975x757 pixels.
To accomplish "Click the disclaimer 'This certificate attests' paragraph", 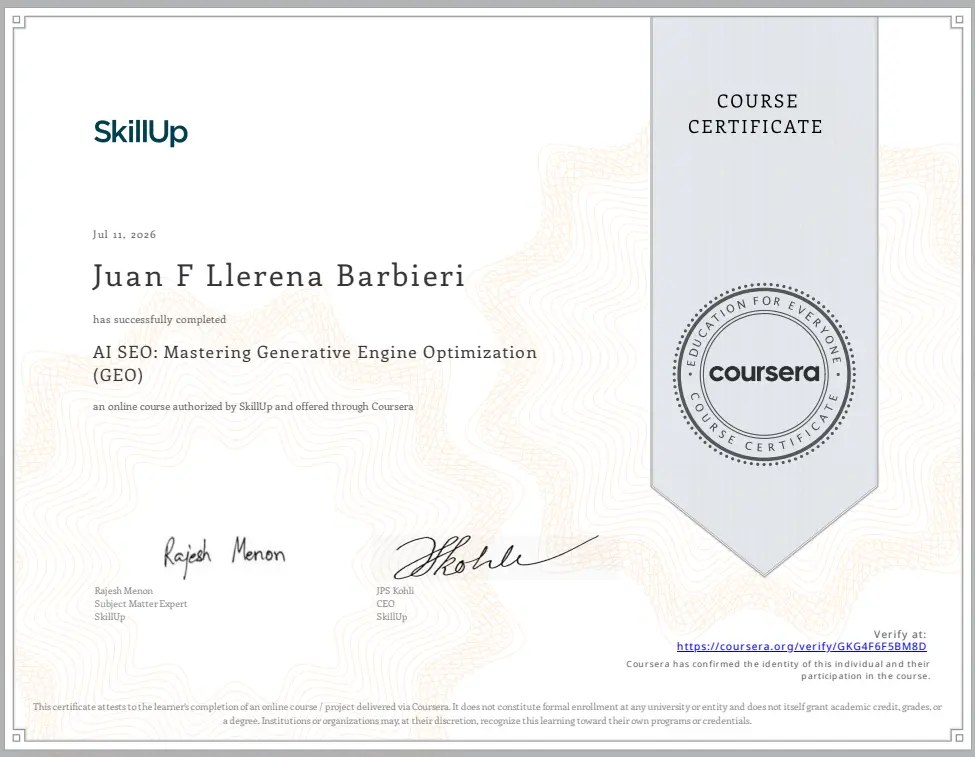I will tap(488, 713).
